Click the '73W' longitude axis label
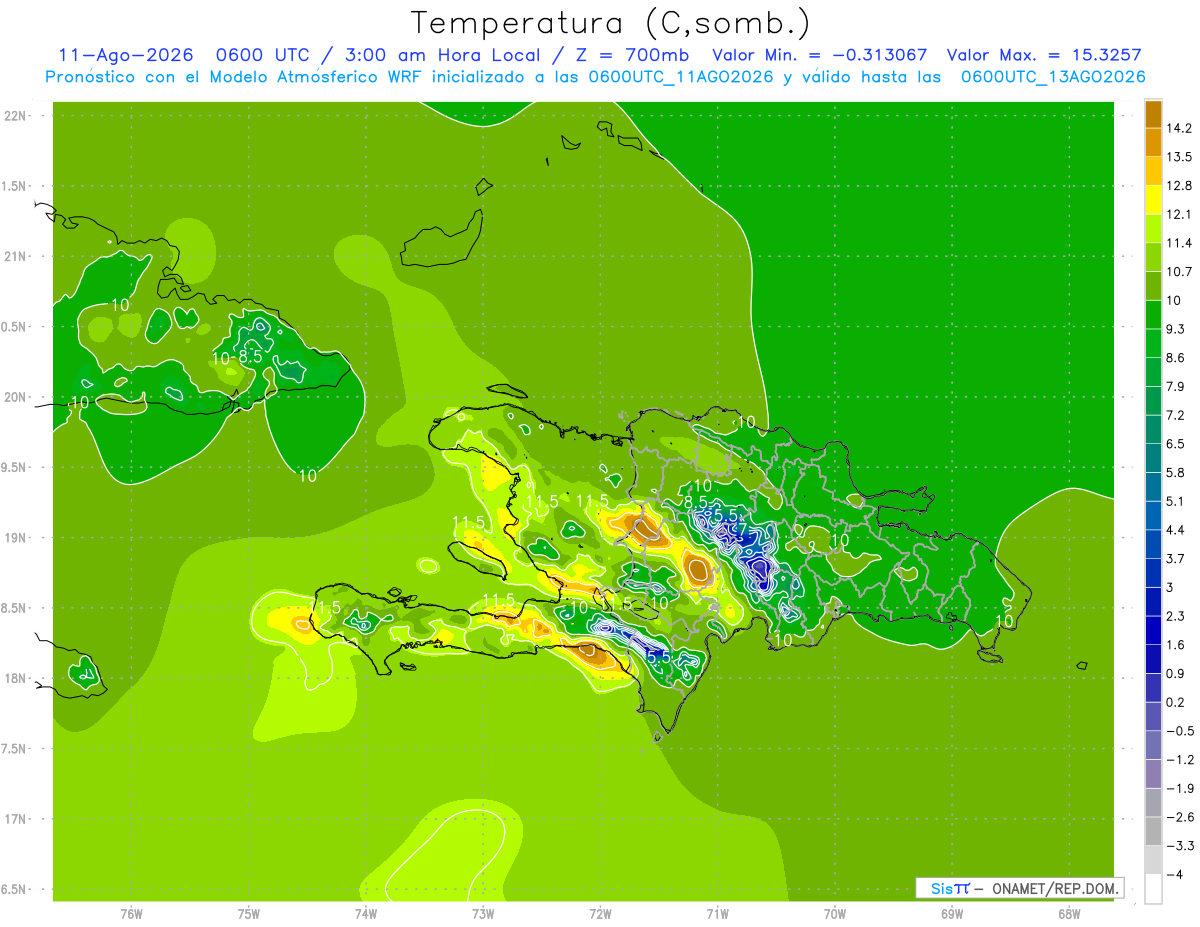Screen dimensions: 1200x927 point(483,913)
